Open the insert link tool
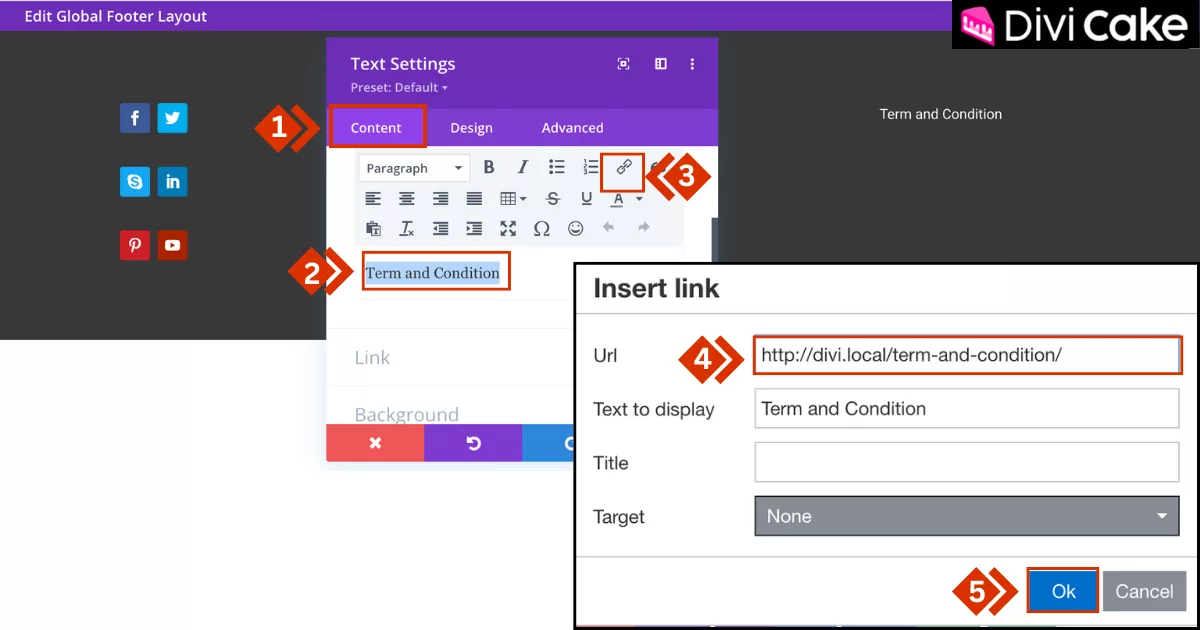 coord(624,167)
